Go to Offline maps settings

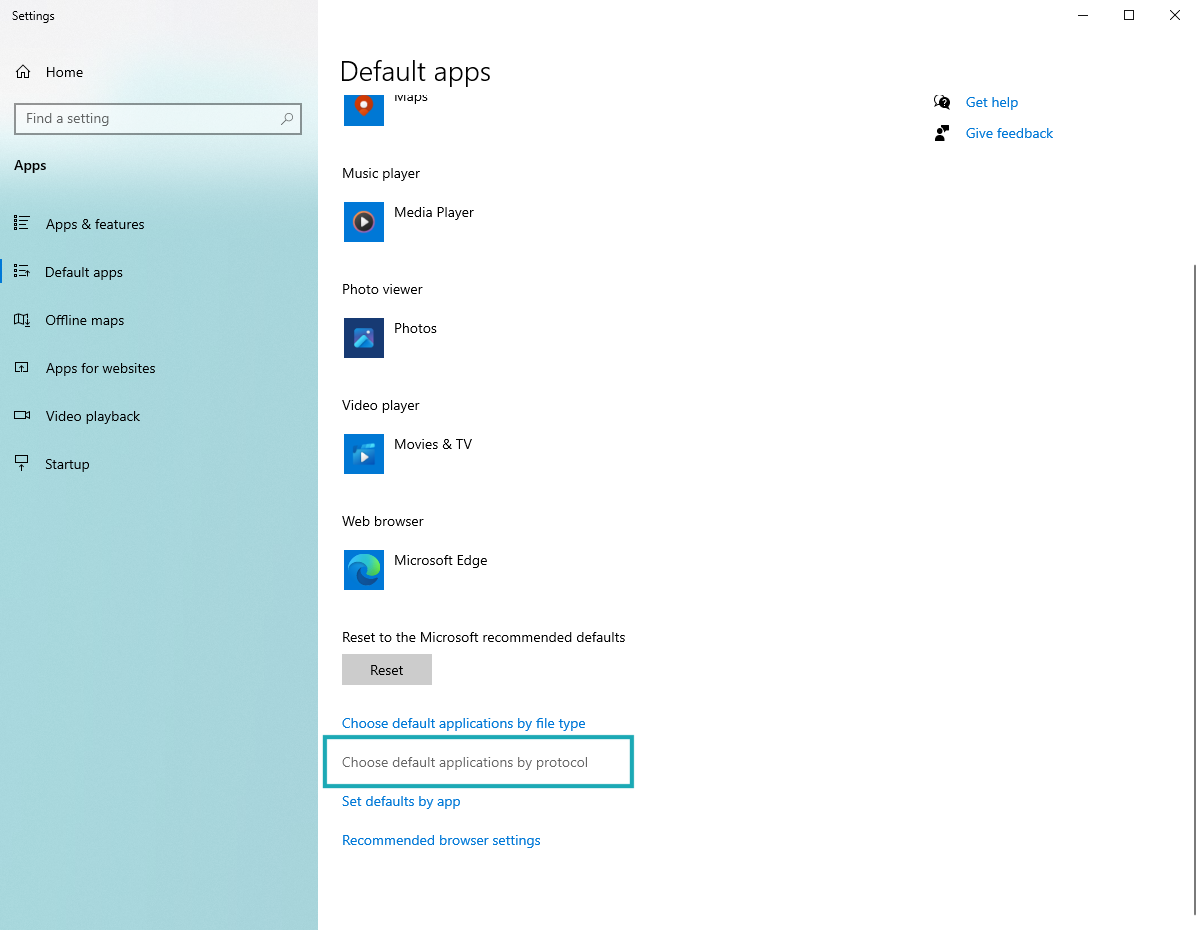pos(159,320)
